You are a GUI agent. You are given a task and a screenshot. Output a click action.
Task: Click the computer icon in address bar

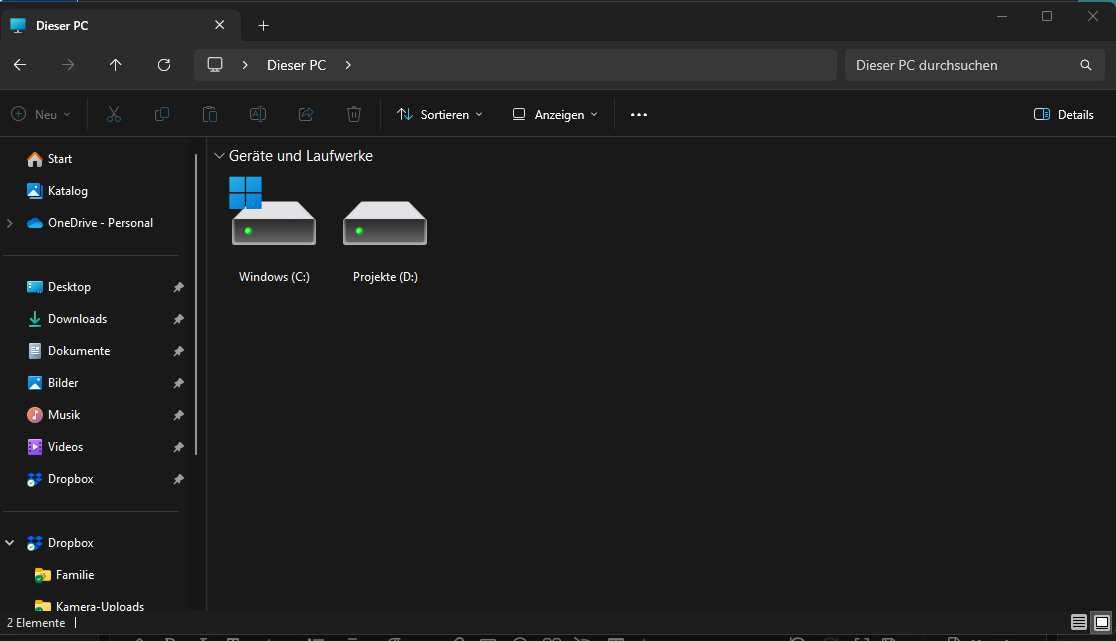tap(215, 65)
